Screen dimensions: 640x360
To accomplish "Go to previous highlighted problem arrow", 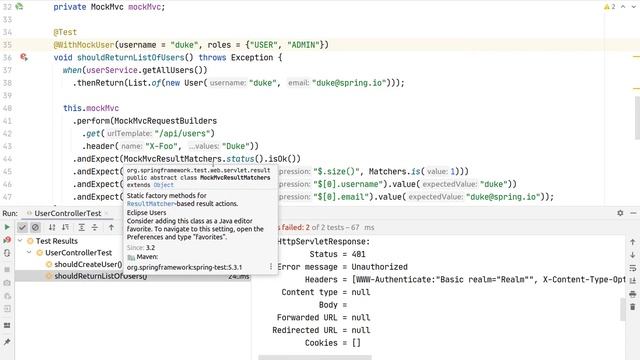I will click(623, 7).
